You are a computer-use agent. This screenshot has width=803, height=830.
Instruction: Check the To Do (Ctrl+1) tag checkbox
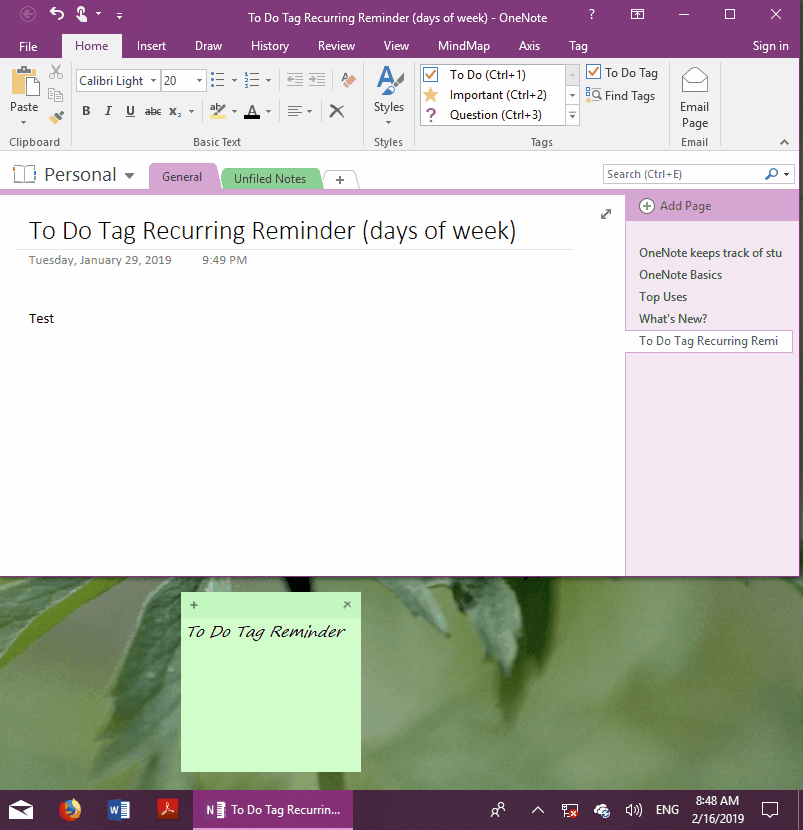(430, 73)
